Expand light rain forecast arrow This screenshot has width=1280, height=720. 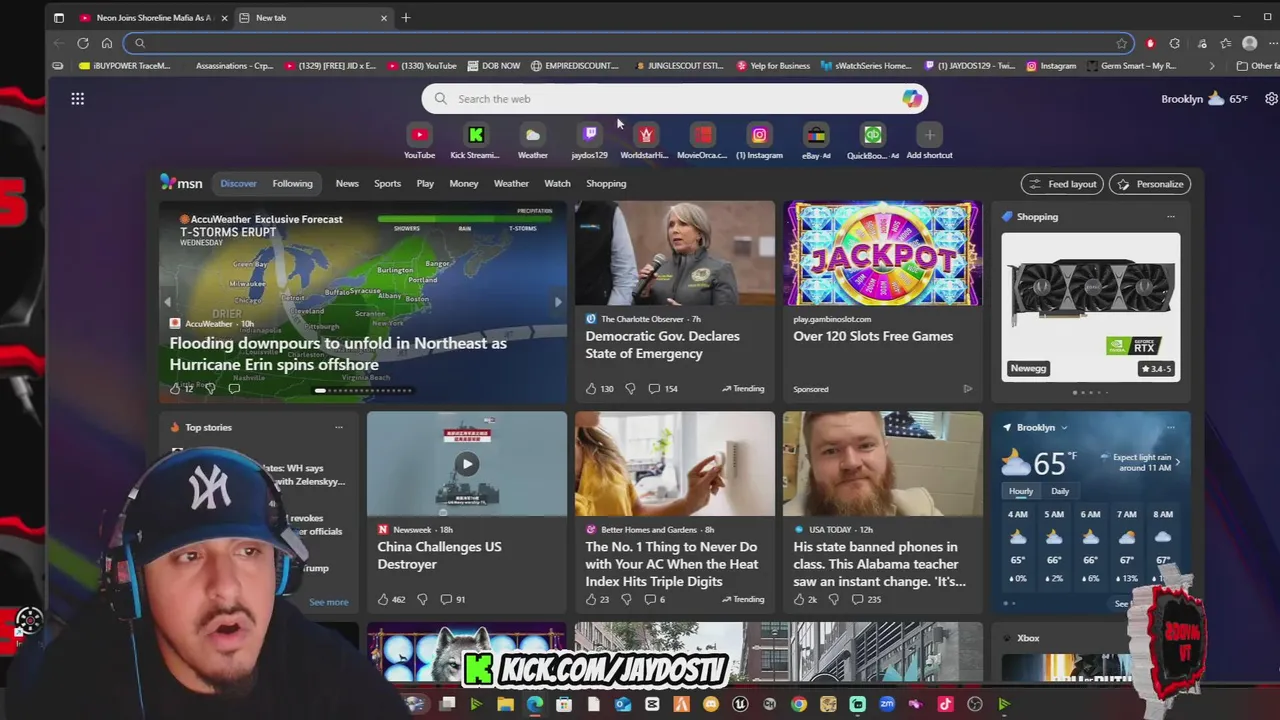[1177, 462]
